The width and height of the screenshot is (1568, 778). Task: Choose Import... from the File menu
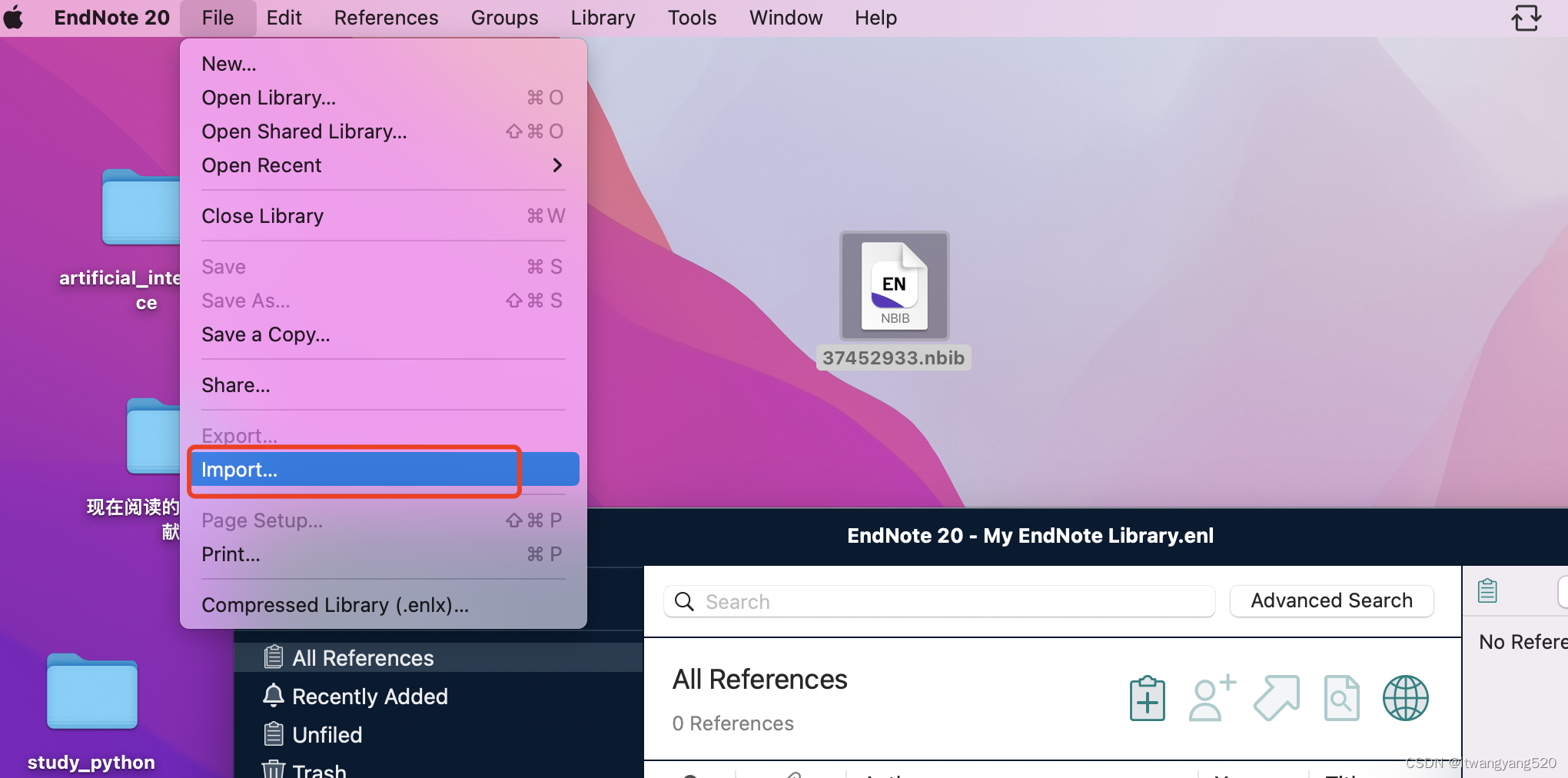[x=384, y=469]
